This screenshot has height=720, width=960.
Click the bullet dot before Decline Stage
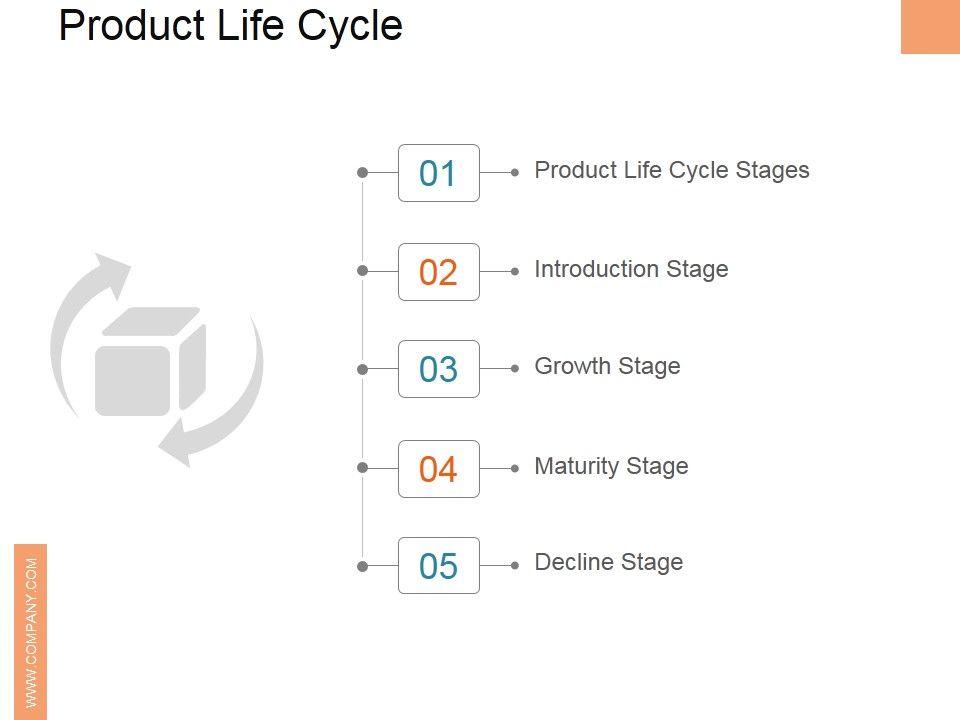pyautogui.click(x=515, y=565)
